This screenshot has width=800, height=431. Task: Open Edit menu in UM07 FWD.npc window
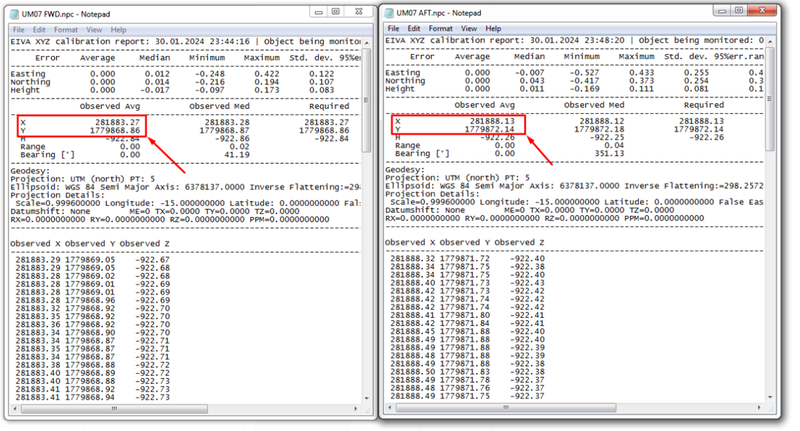click(41, 29)
